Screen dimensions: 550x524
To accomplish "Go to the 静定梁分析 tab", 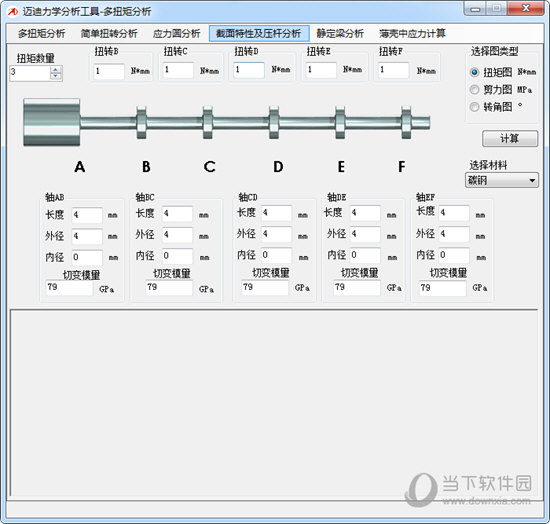I will [x=340, y=34].
